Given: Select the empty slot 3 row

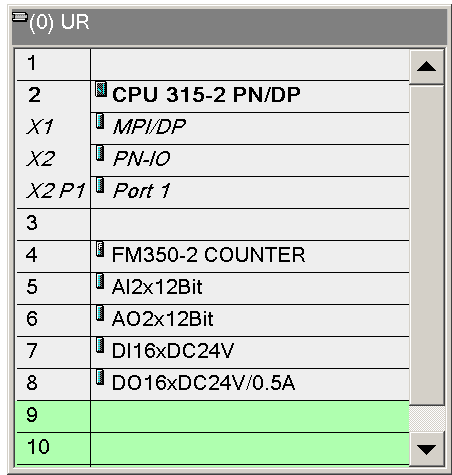Looking at the screenshot, I should 213,225.
